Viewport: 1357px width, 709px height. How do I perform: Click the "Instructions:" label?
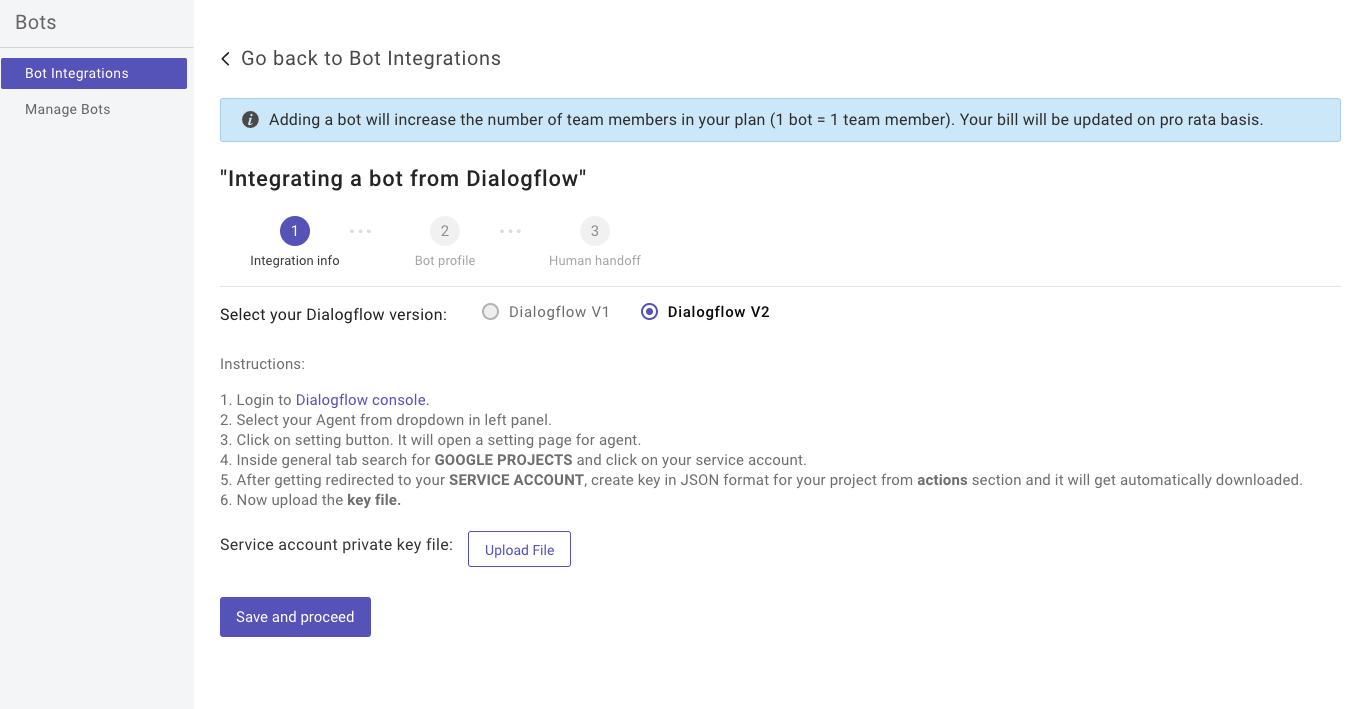coord(262,364)
